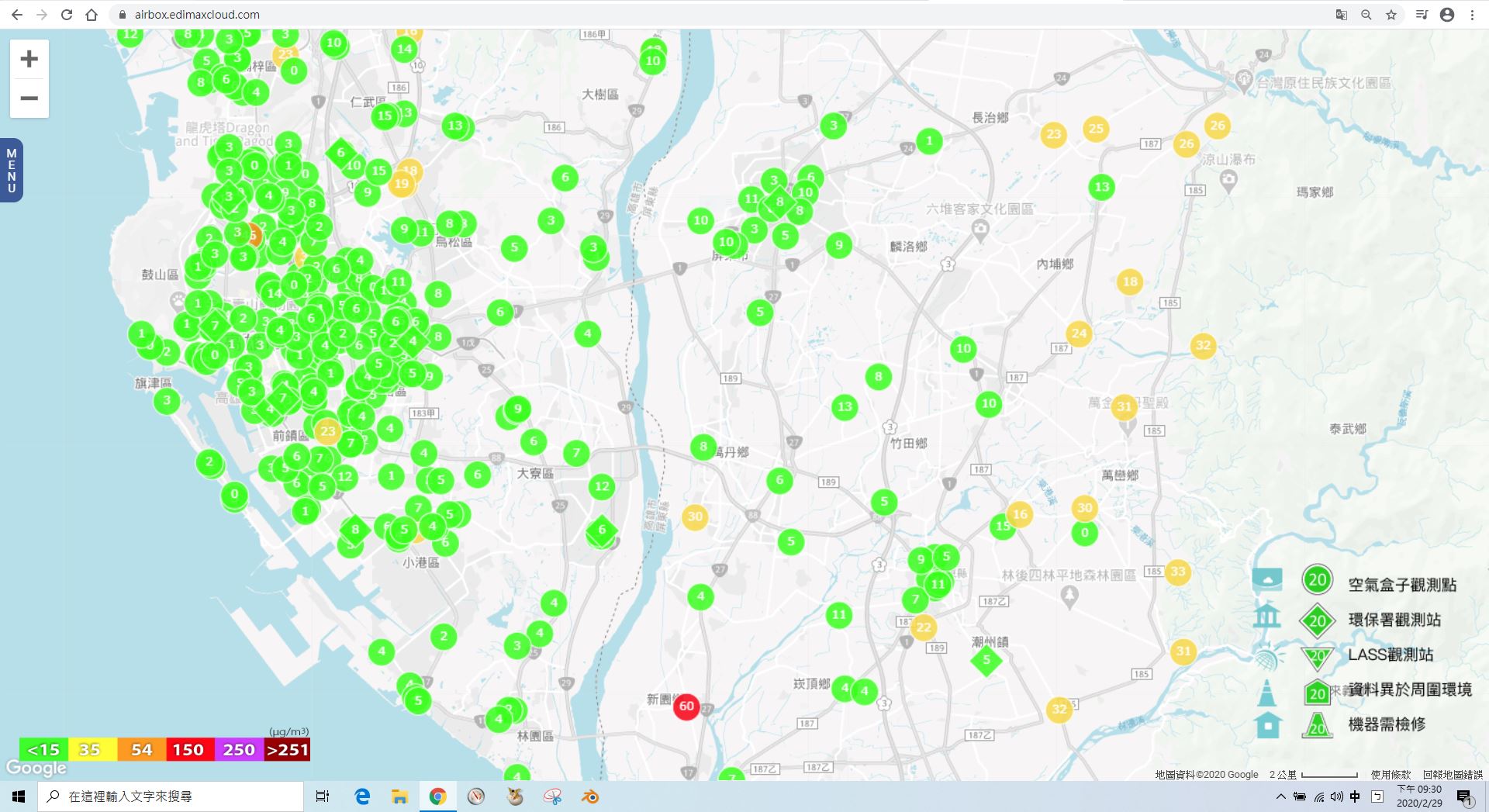Open the yellow 16 station marker
Screen dimensions: 1489x812
[1020, 513]
